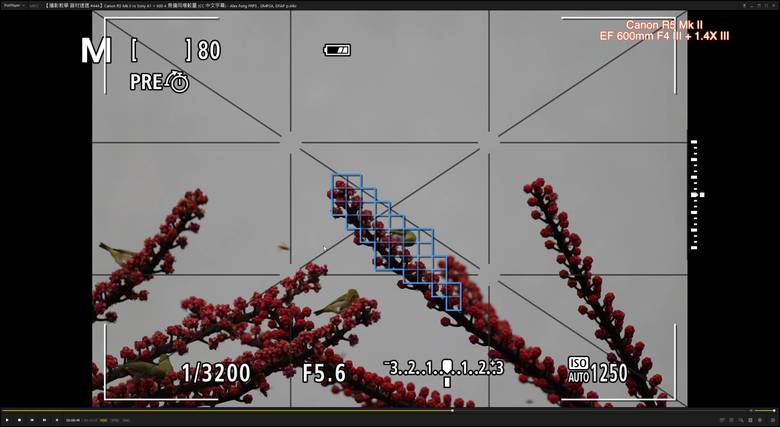Close the PotPlayer window

(774, 5)
